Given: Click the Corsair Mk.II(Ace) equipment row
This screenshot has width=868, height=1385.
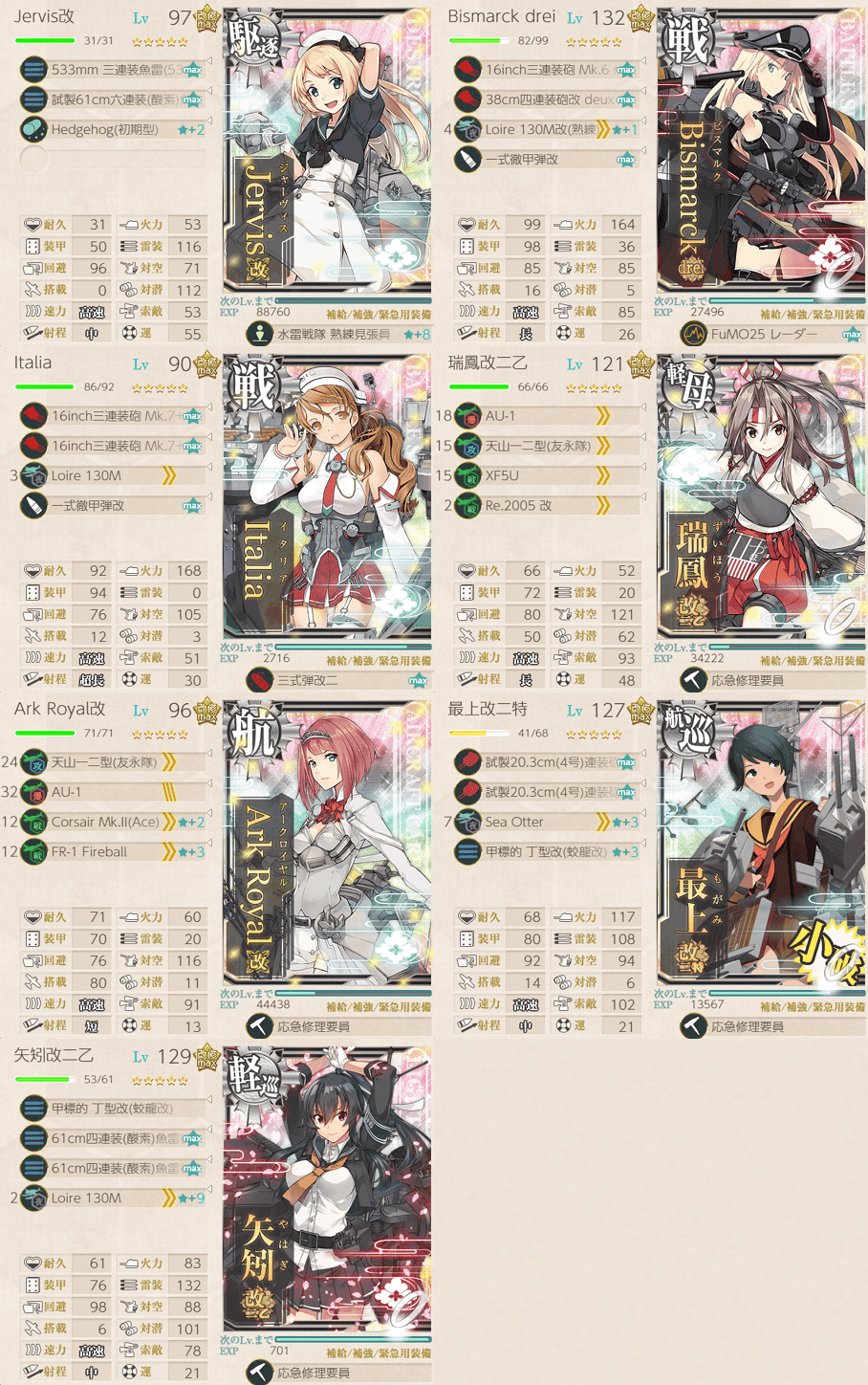Looking at the screenshot, I should [x=113, y=822].
